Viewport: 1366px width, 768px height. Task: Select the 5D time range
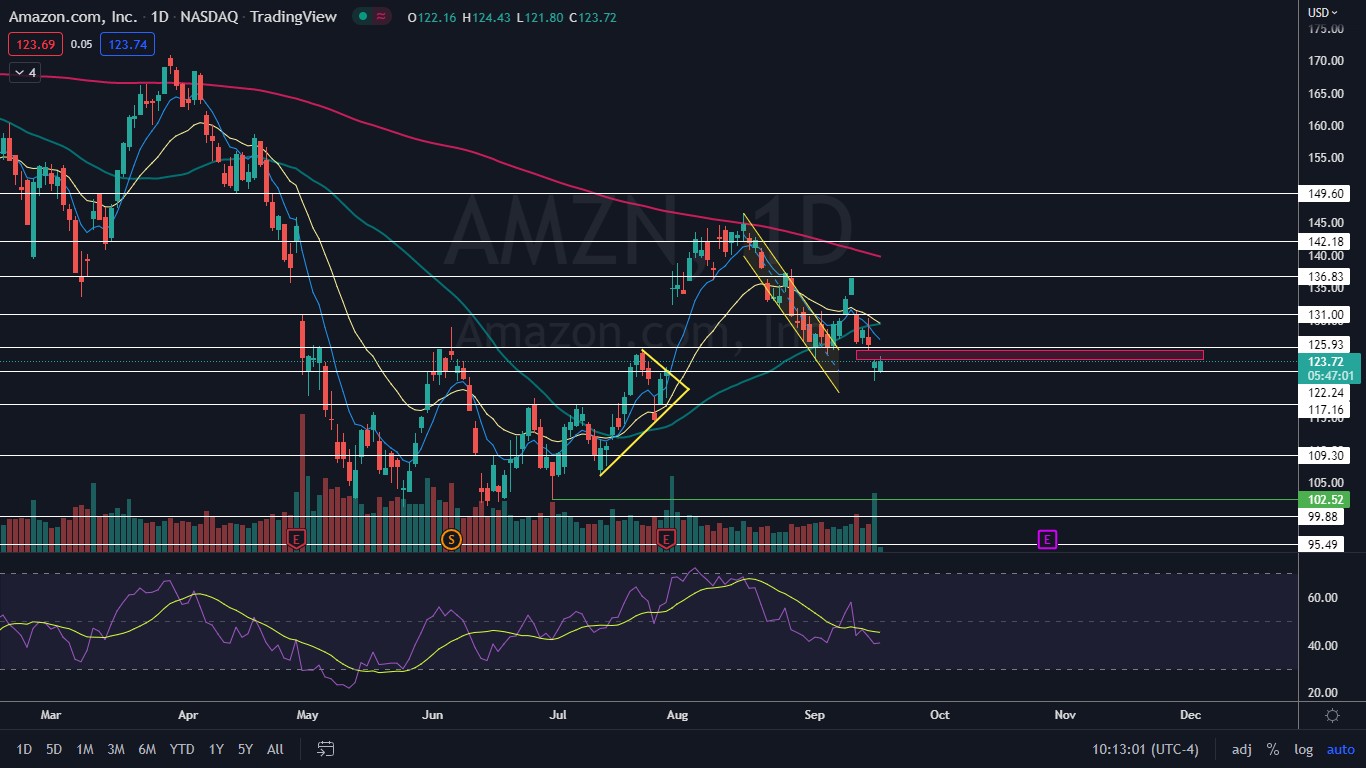tap(54, 749)
